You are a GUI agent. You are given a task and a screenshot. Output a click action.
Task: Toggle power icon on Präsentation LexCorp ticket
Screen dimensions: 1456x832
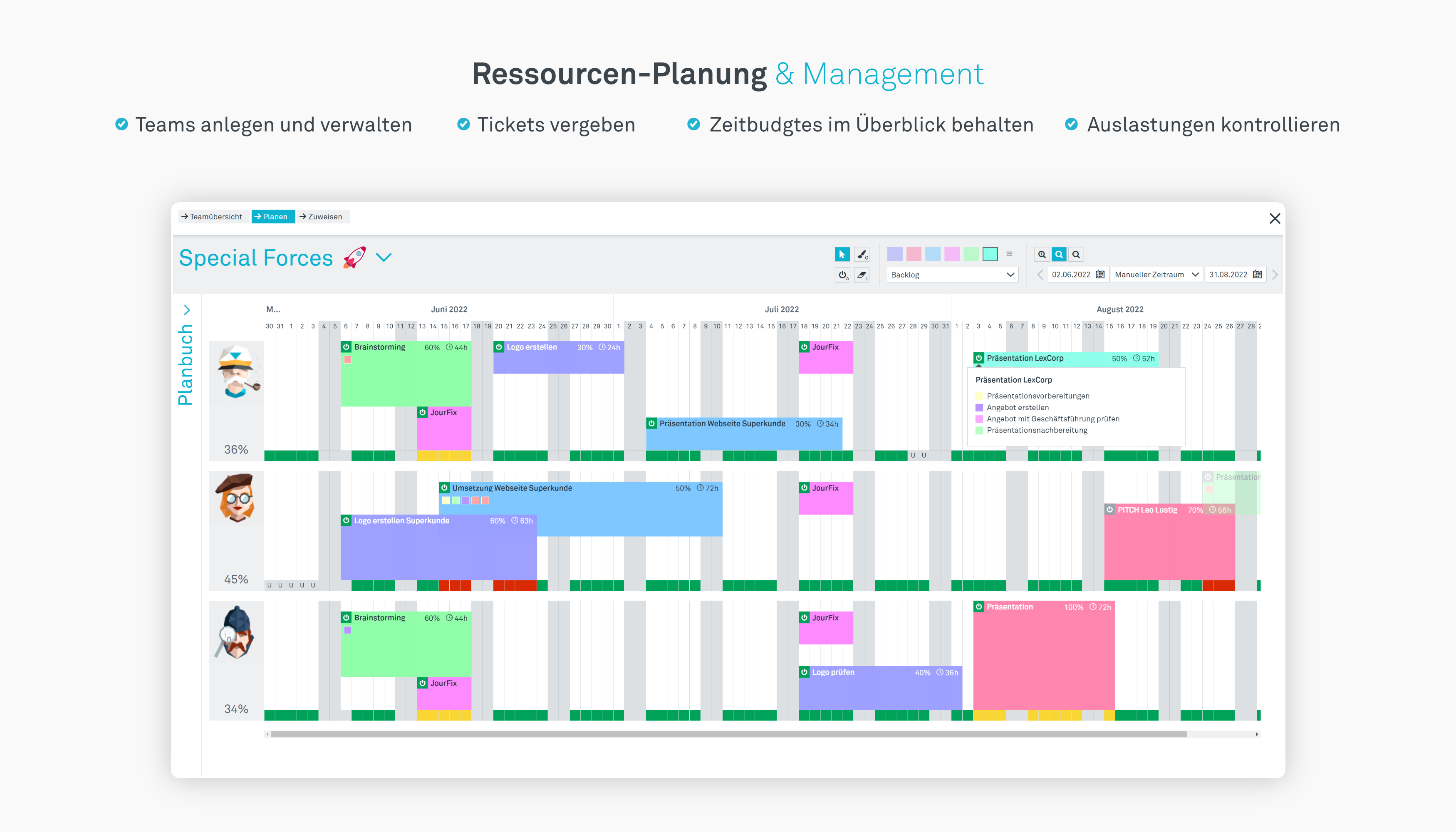point(979,358)
